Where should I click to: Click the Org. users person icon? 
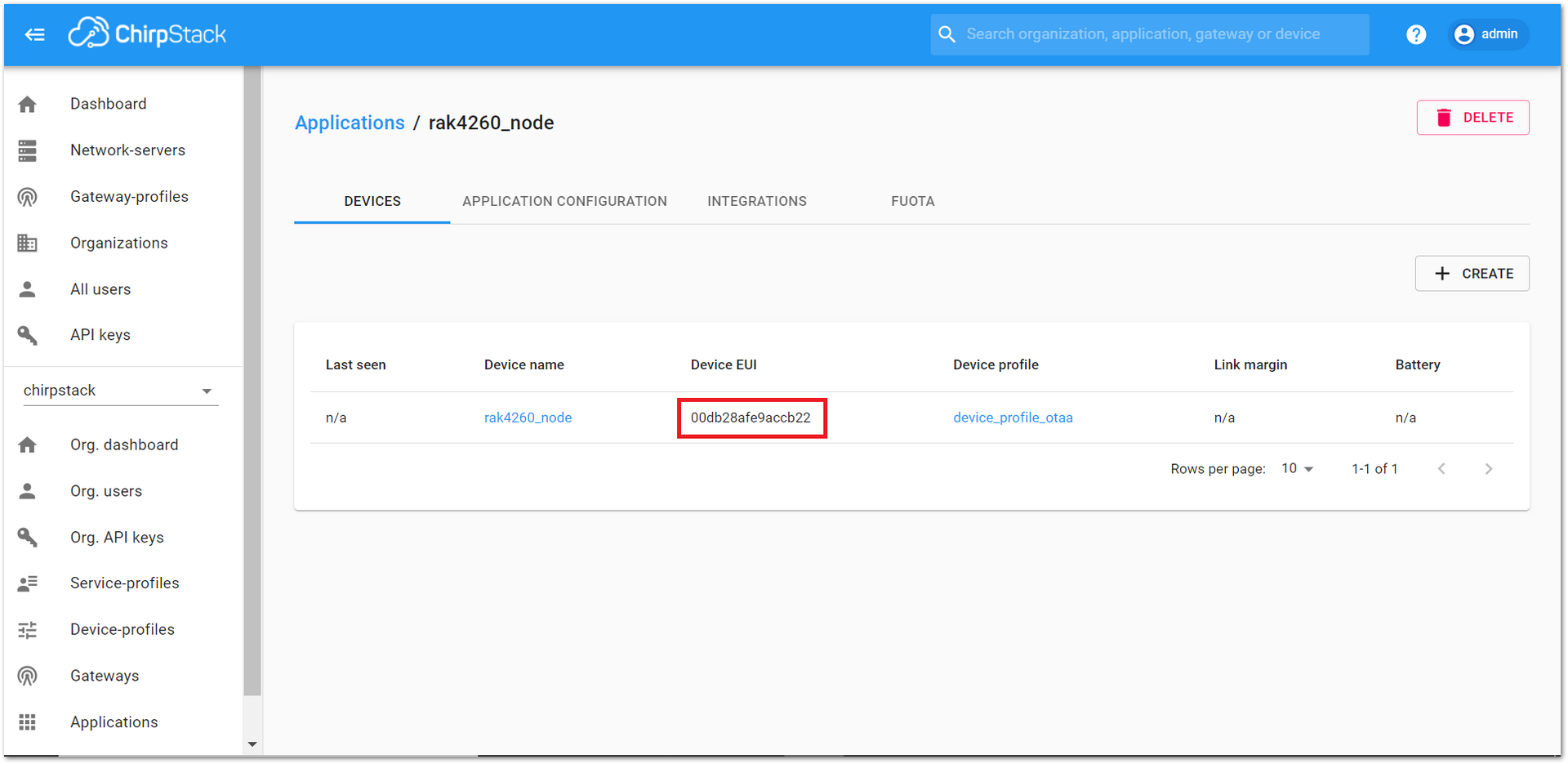pyautogui.click(x=28, y=491)
